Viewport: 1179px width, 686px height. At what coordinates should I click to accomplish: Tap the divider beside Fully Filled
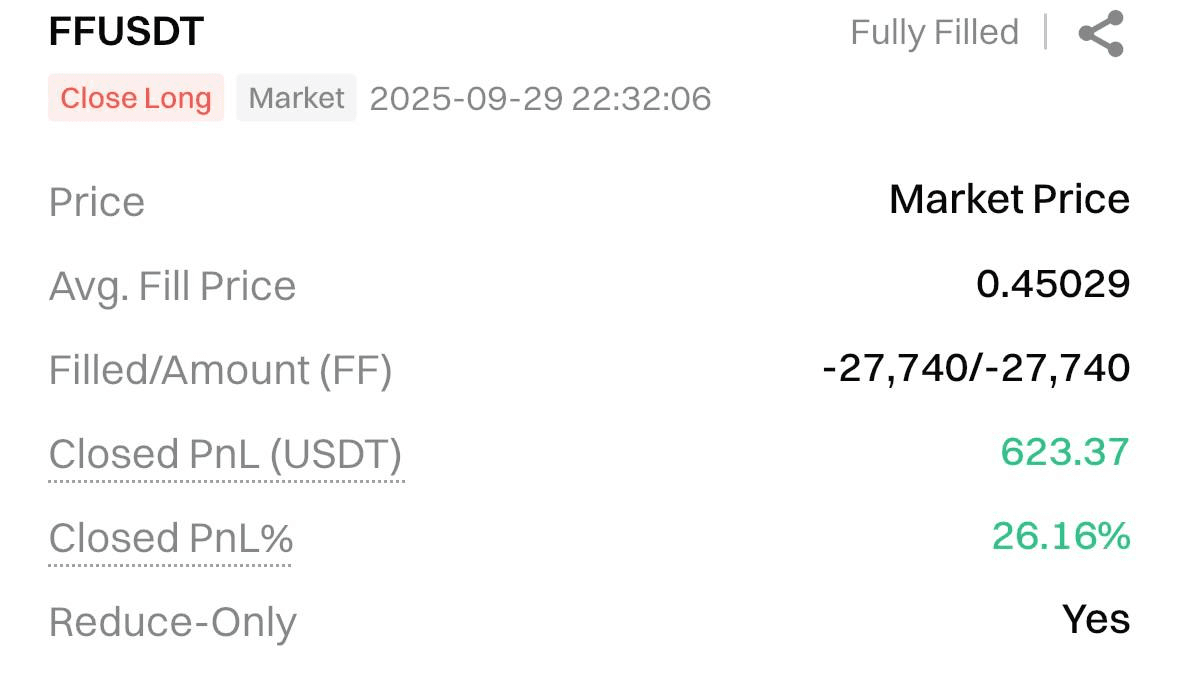(1046, 32)
